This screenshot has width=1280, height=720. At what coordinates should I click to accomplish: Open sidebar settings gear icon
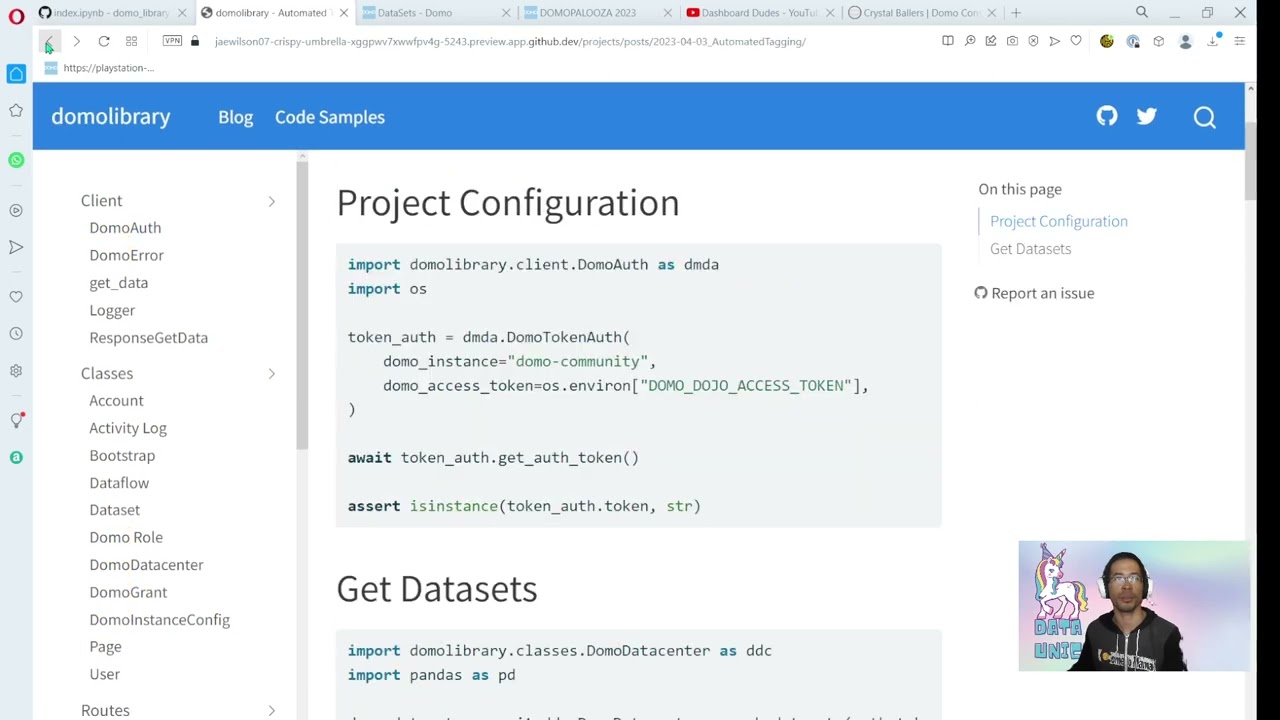(x=16, y=371)
